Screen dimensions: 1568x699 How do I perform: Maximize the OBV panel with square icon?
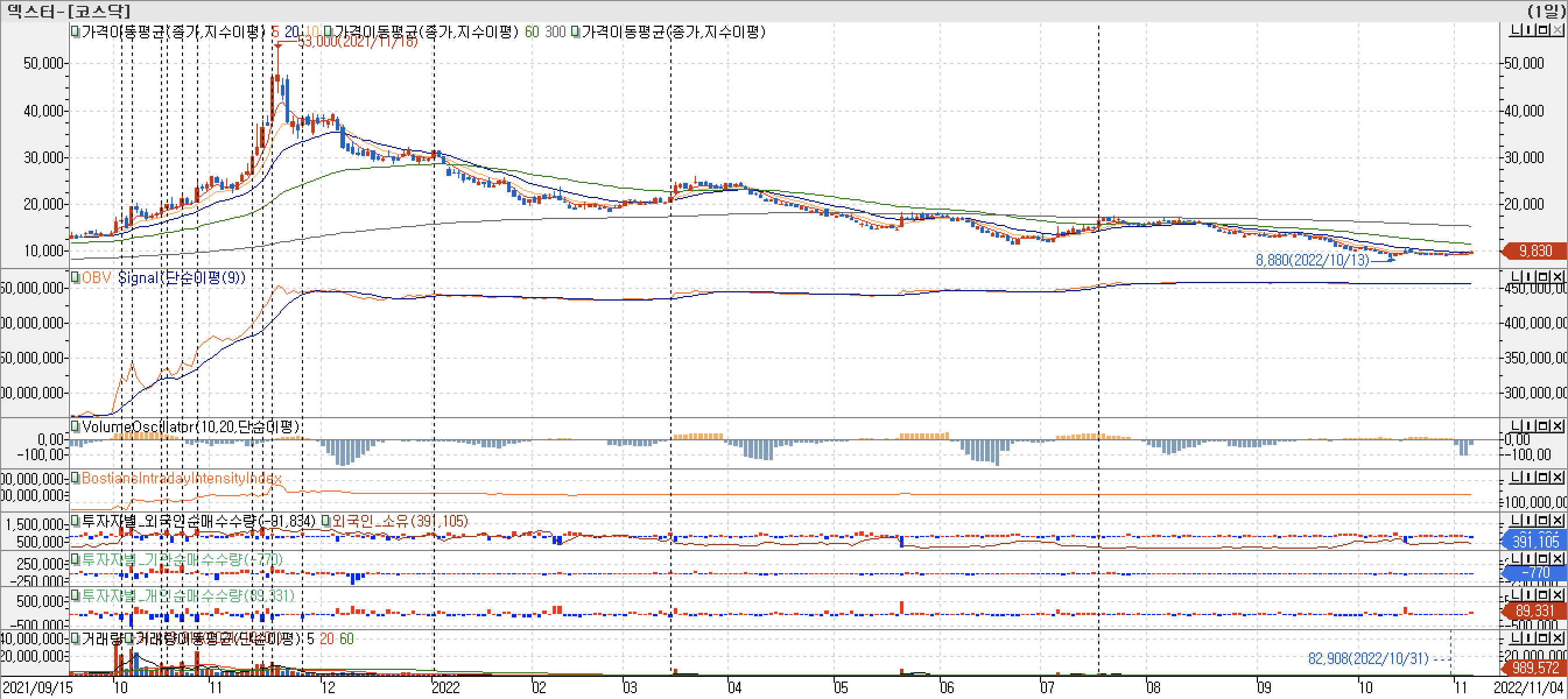pos(1544,277)
